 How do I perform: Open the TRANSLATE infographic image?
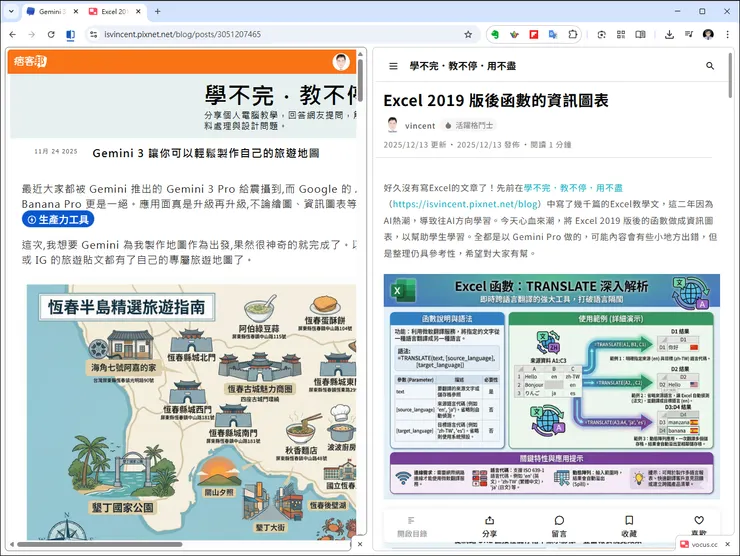[552, 387]
